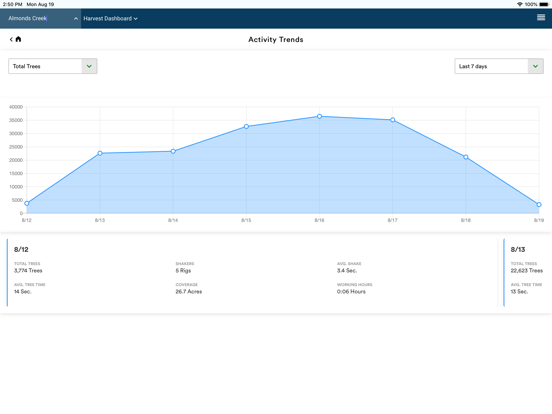Select the 8/17 data point on chart
Screen dimensions: 552x414
point(393,120)
